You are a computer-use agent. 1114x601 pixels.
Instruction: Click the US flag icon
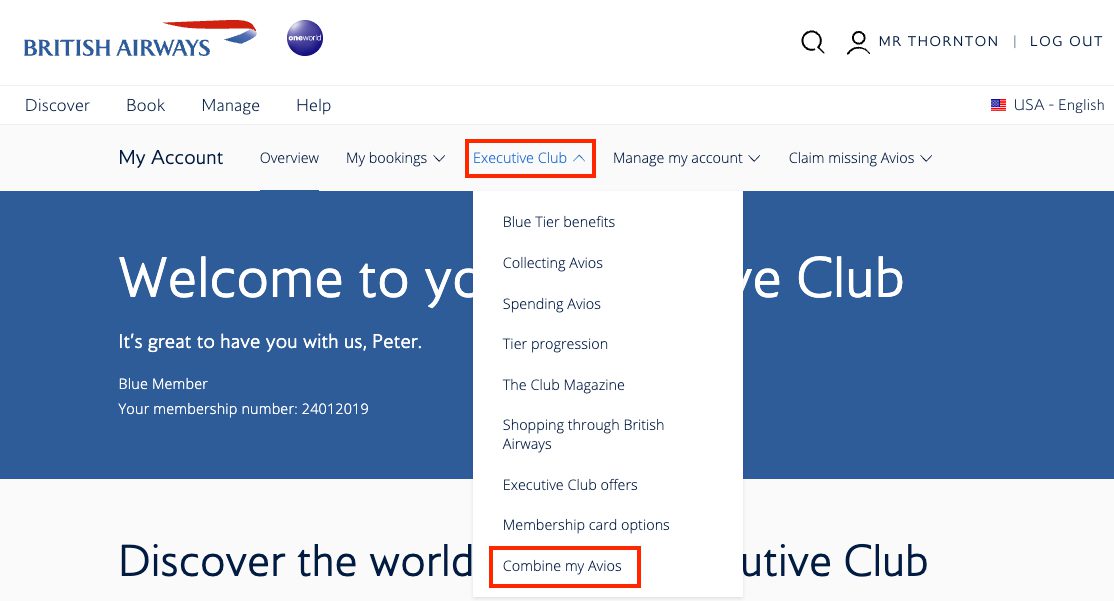(997, 104)
